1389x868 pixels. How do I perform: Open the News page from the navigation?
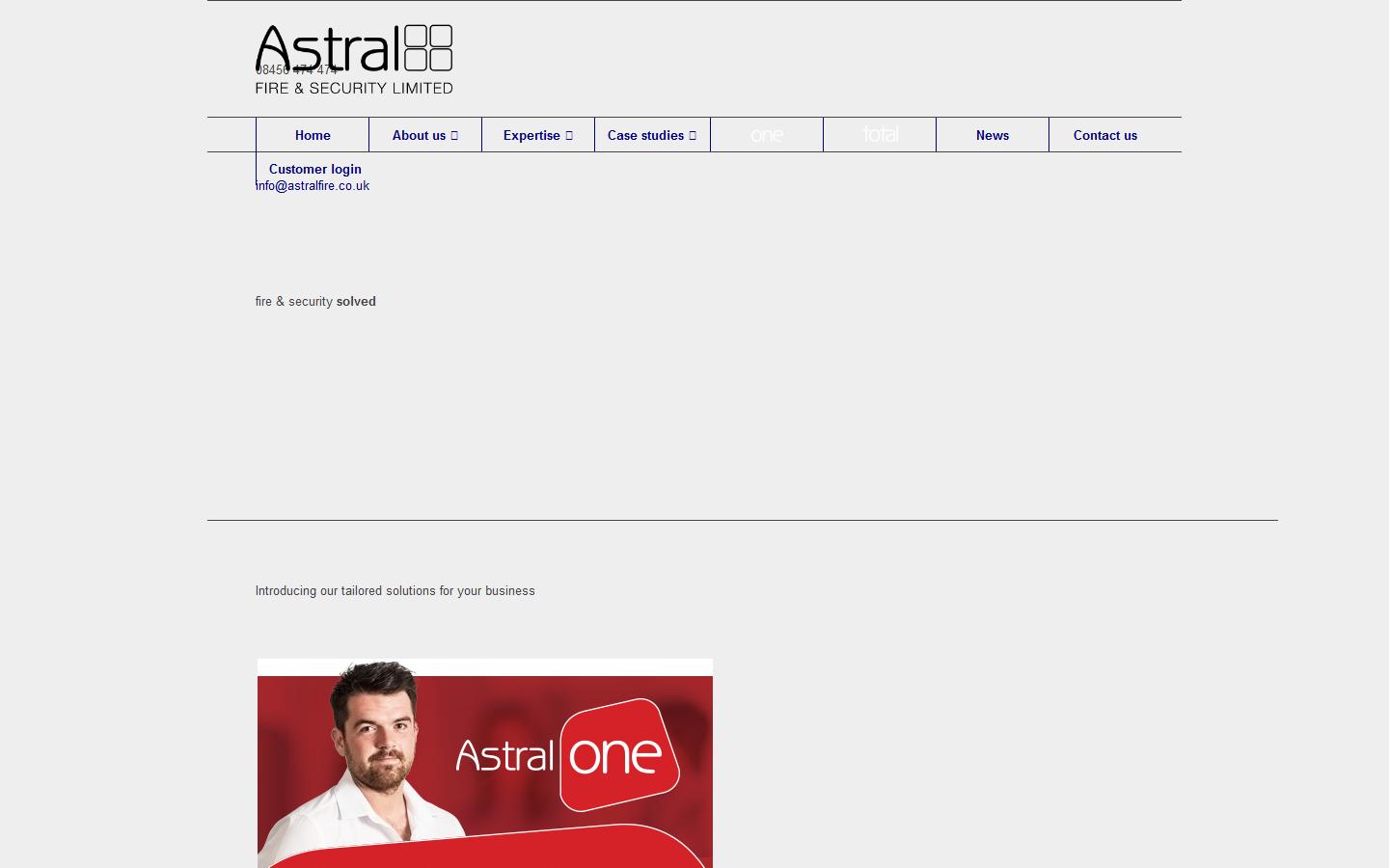click(x=992, y=135)
